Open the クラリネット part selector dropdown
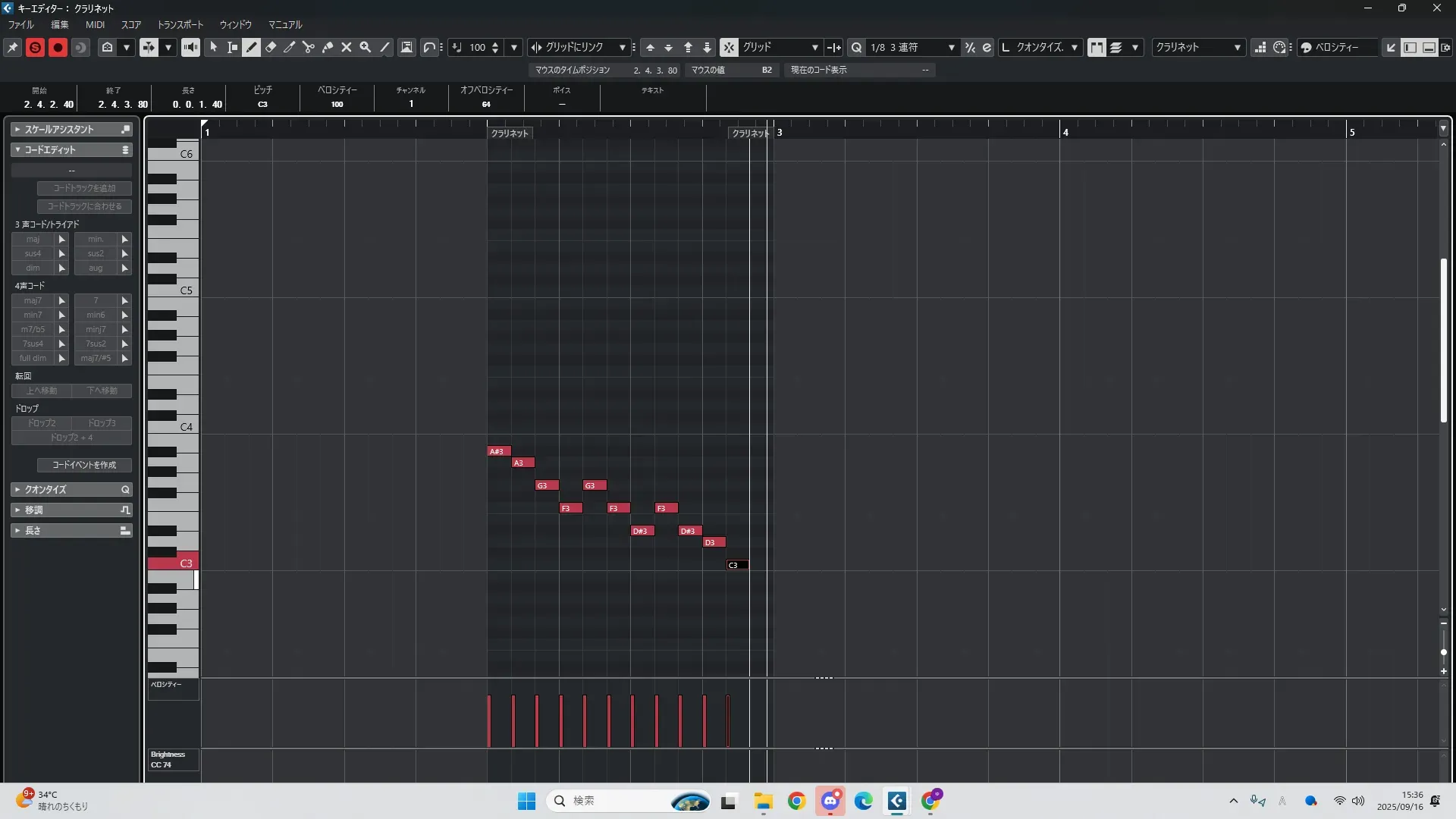 tap(1237, 47)
